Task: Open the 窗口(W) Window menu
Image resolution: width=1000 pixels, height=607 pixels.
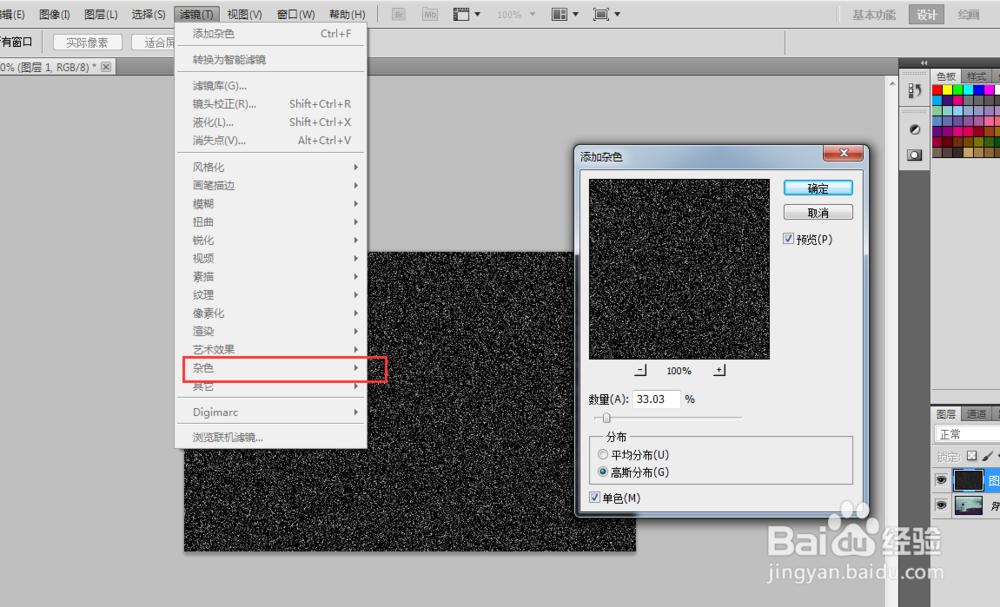Action: click(x=296, y=14)
